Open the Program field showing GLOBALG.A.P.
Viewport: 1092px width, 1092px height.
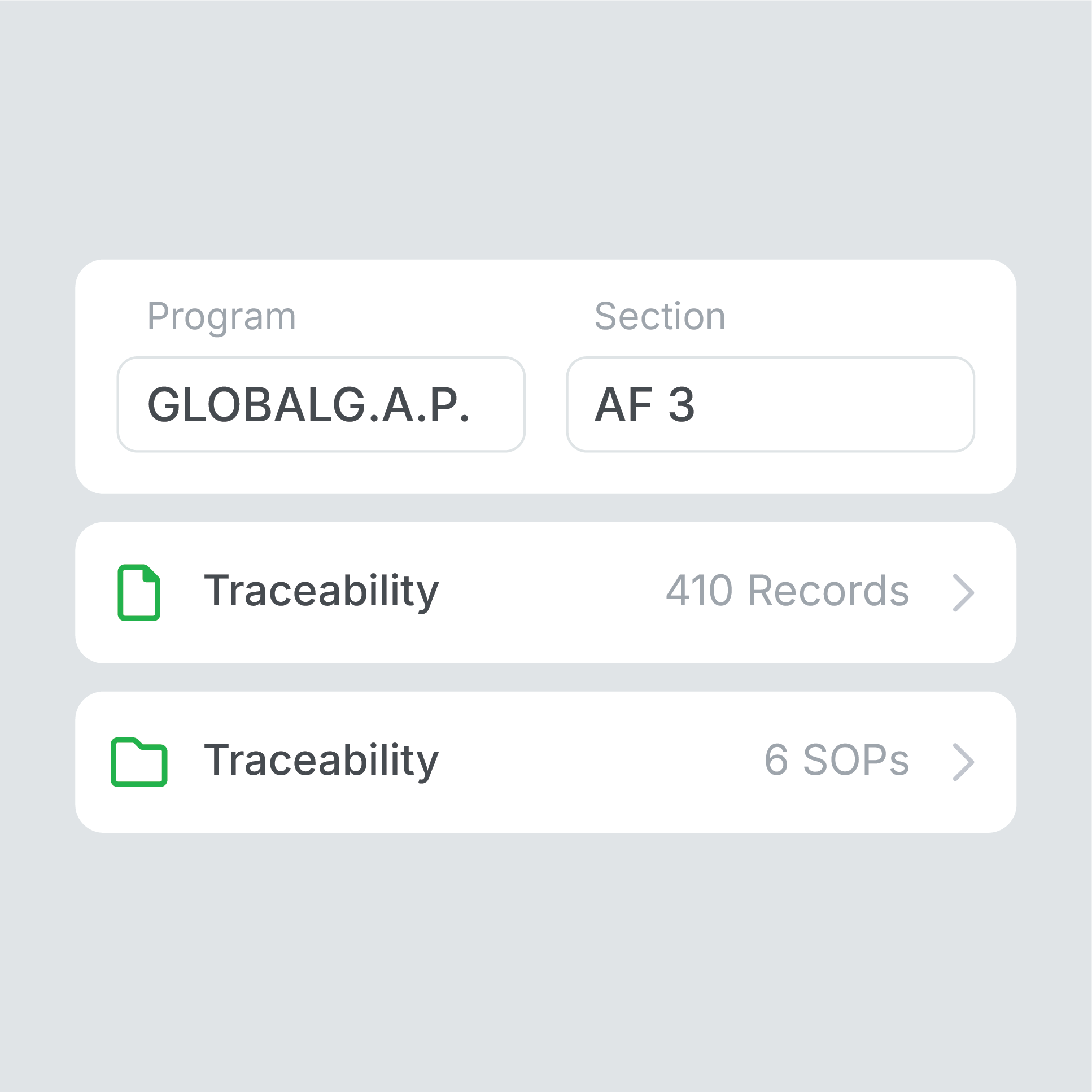(x=321, y=404)
